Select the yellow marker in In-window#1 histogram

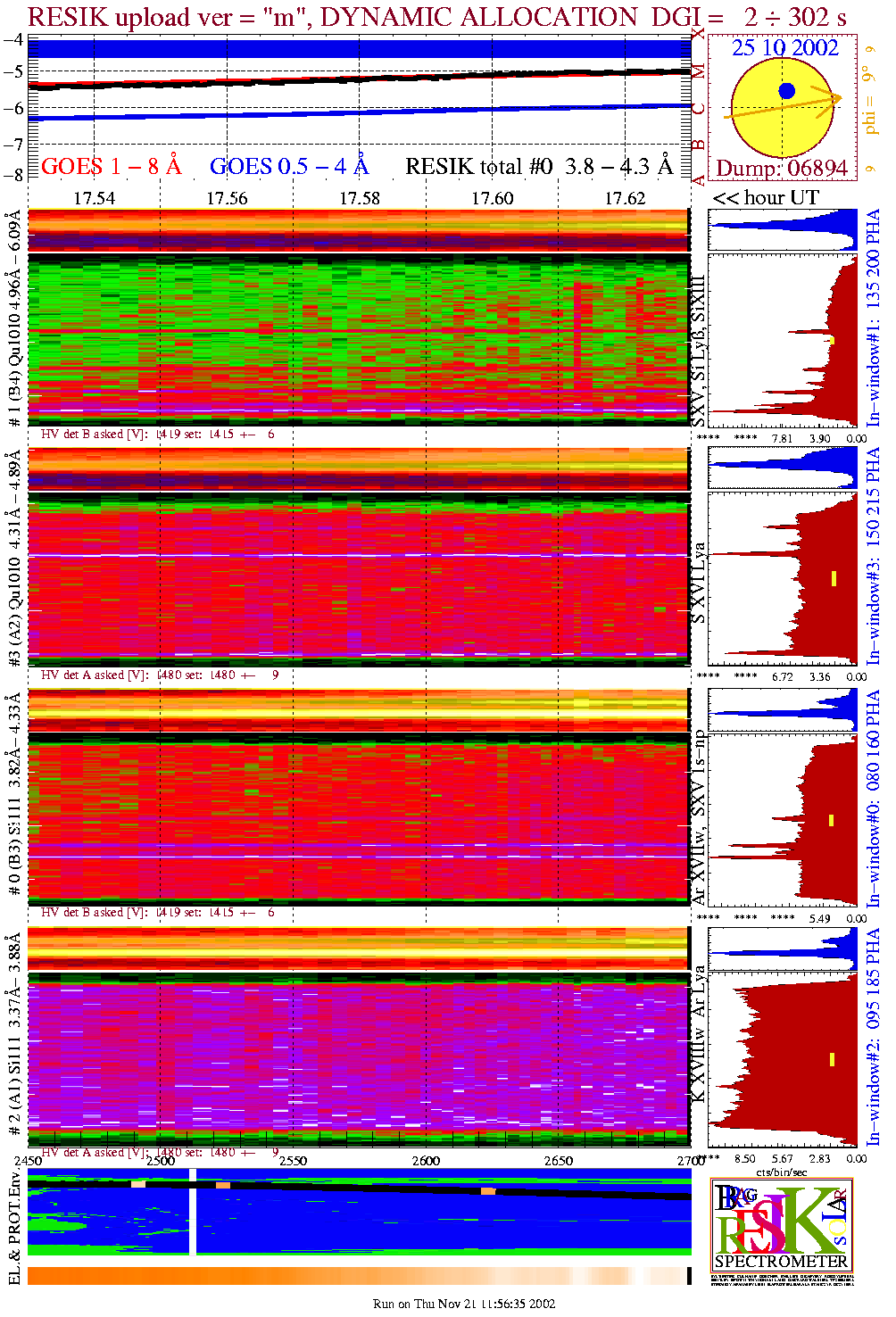pyautogui.click(x=832, y=340)
